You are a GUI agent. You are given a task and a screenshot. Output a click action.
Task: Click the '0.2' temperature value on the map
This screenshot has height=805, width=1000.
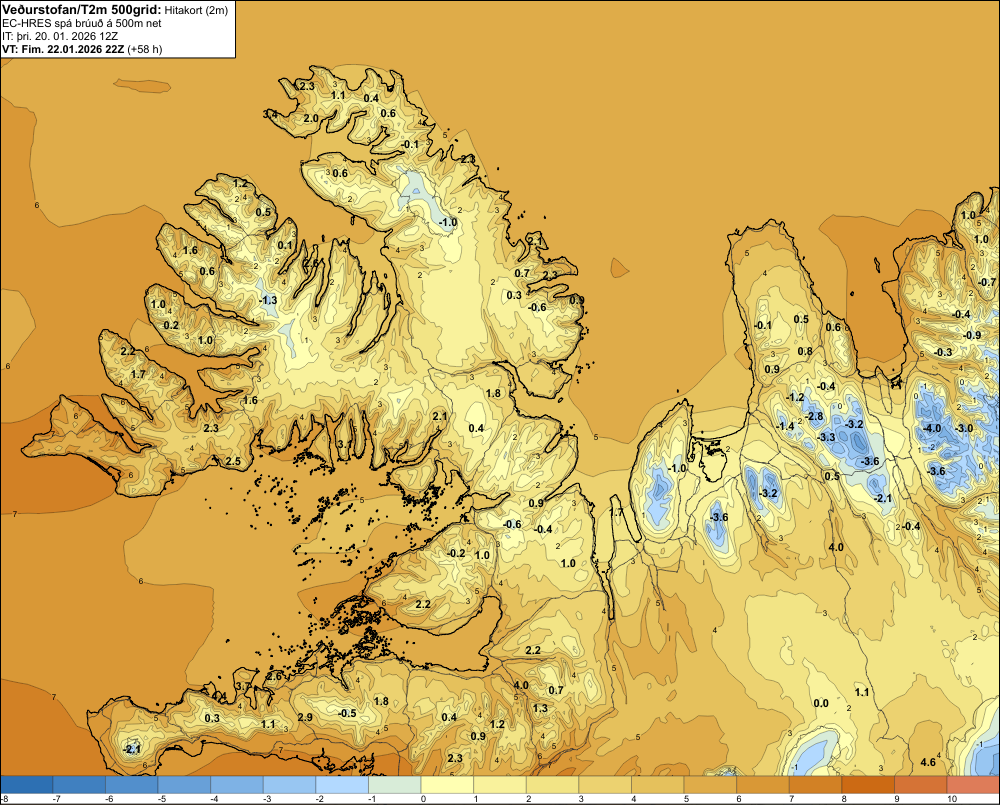pyautogui.click(x=171, y=325)
